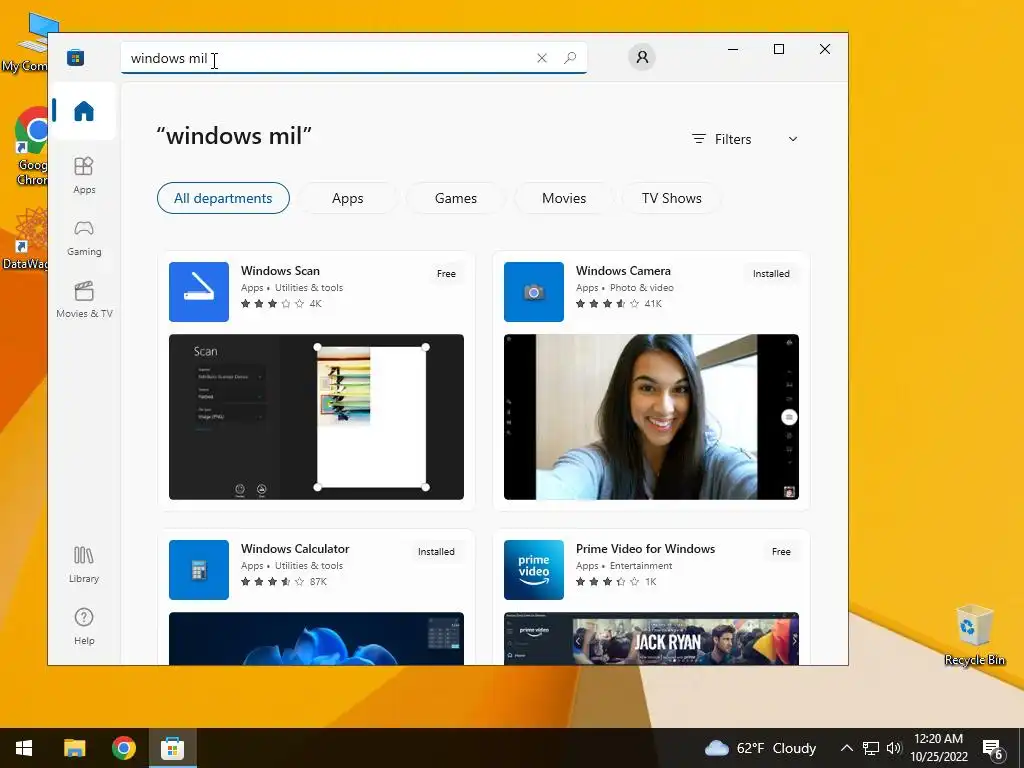
Task: Open the Apps section in the sidebar
Action: click(x=84, y=175)
